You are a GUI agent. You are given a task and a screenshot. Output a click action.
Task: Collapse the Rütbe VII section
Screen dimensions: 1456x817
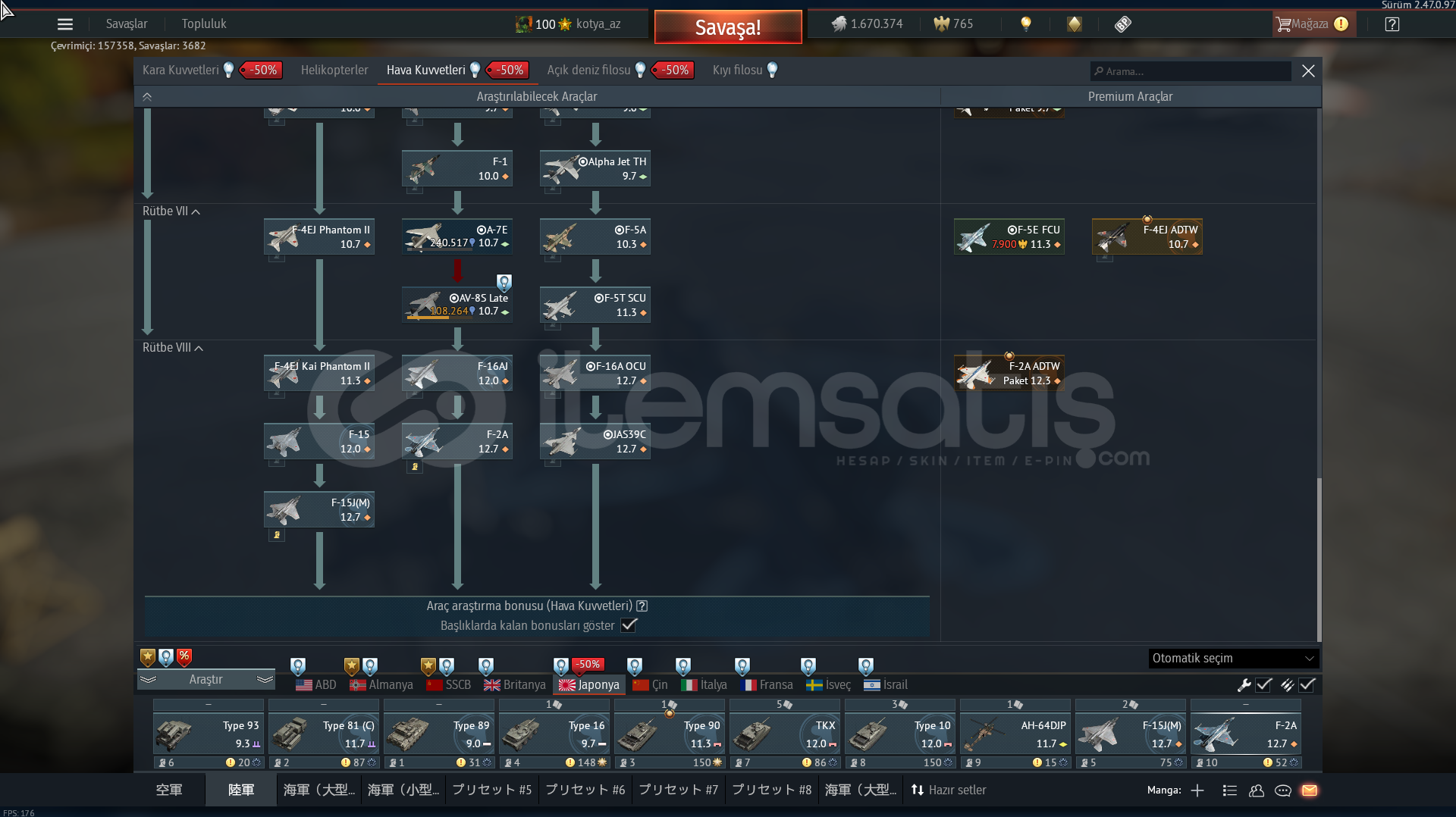click(x=171, y=211)
